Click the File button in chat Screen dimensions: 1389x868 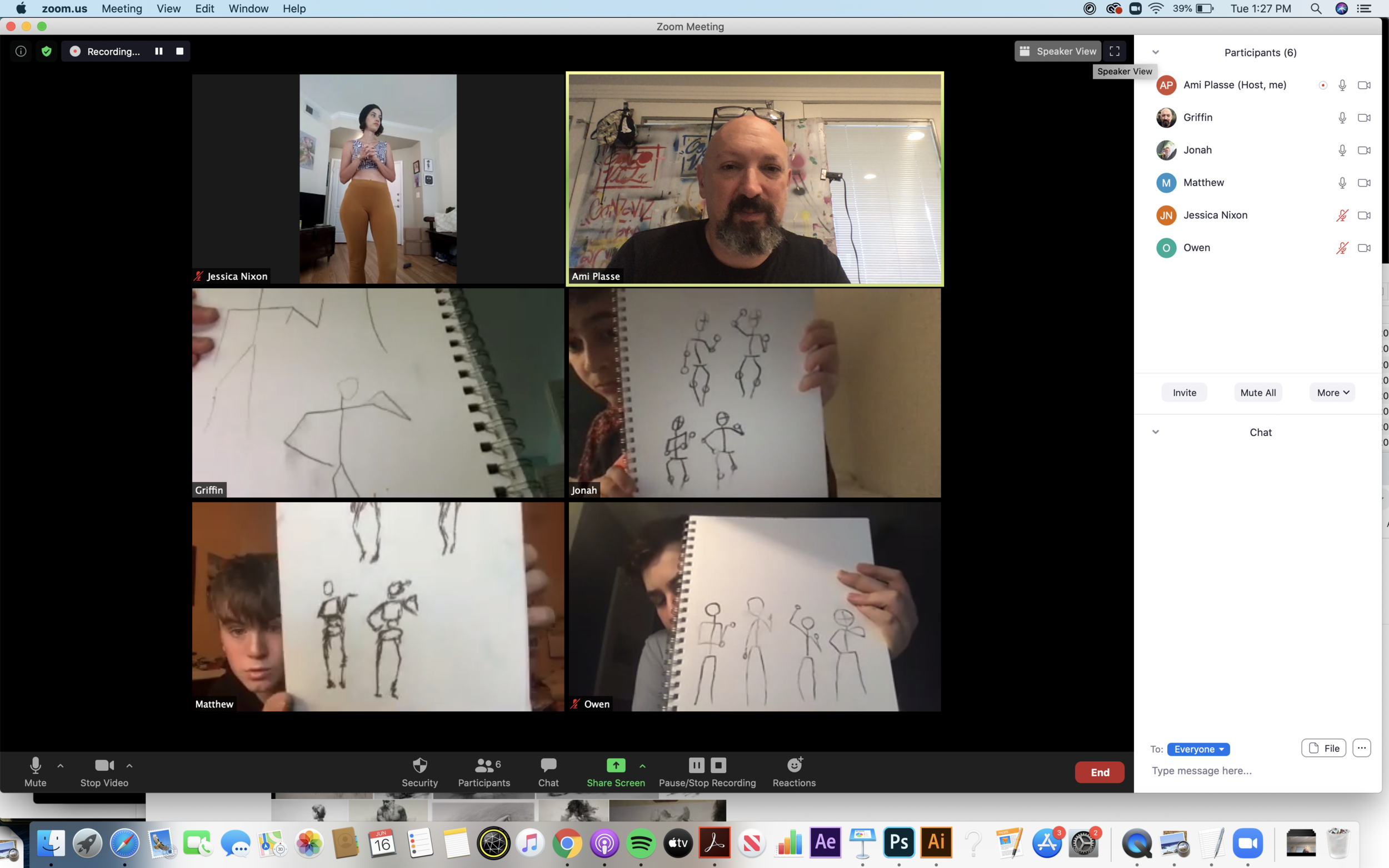pyautogui.click(x=1323, y=748)
